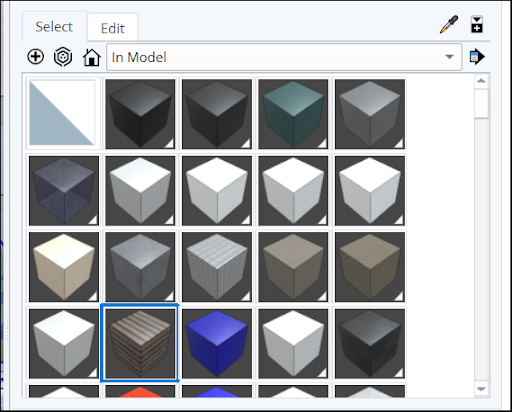
Task: Select the default material diagonal swatch
Action: [63, 114]
